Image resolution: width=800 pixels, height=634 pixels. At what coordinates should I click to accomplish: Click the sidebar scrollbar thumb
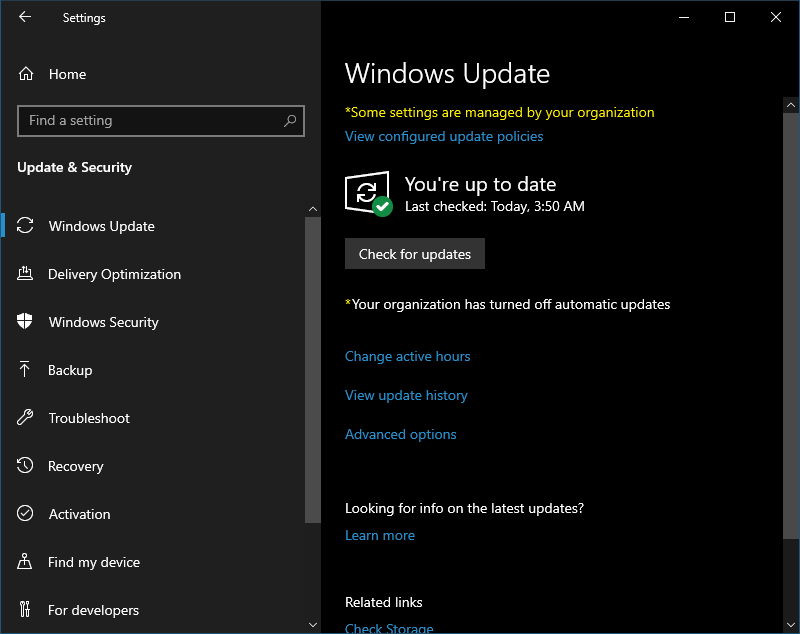(313, 370)
